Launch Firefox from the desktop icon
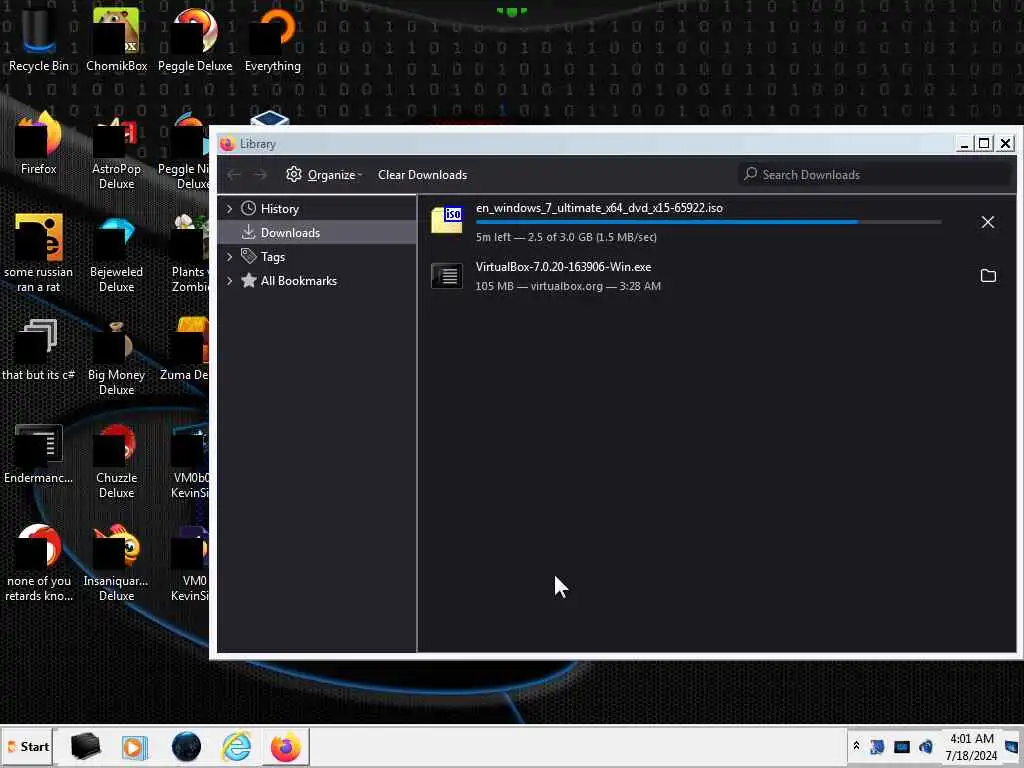 (38, 142)
